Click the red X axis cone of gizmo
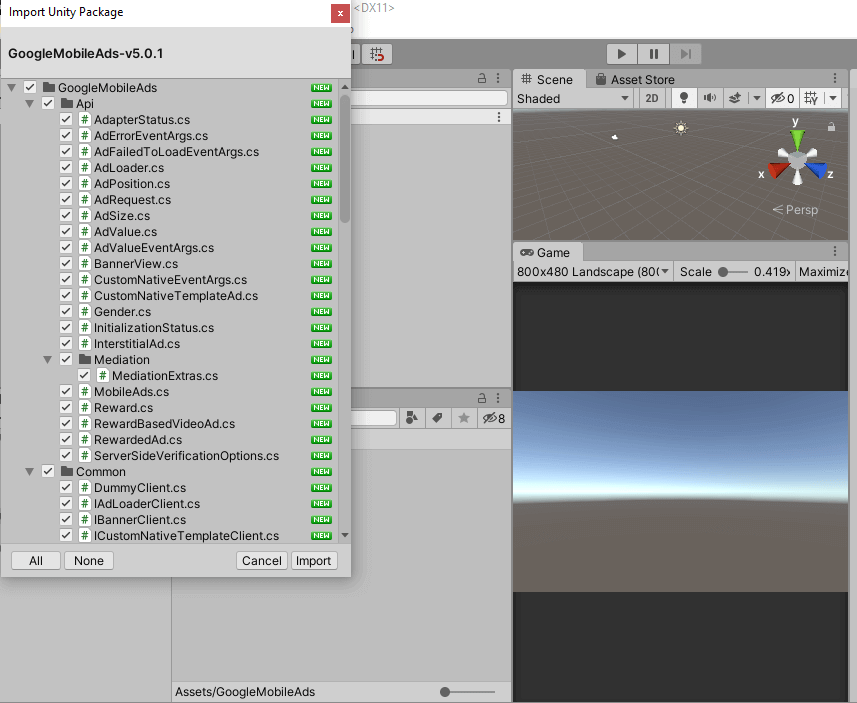Viewport: 857px width, 703px height. point(777,170)
